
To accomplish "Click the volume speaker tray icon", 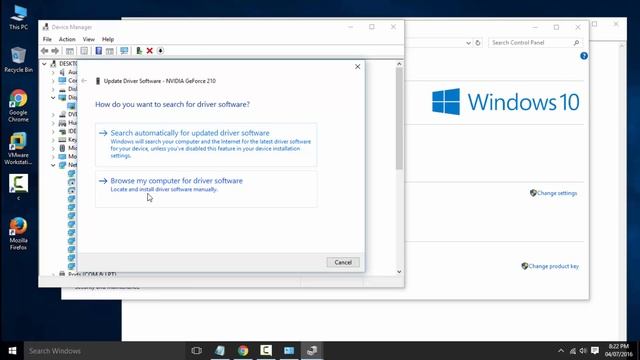I will click(583, 351).
